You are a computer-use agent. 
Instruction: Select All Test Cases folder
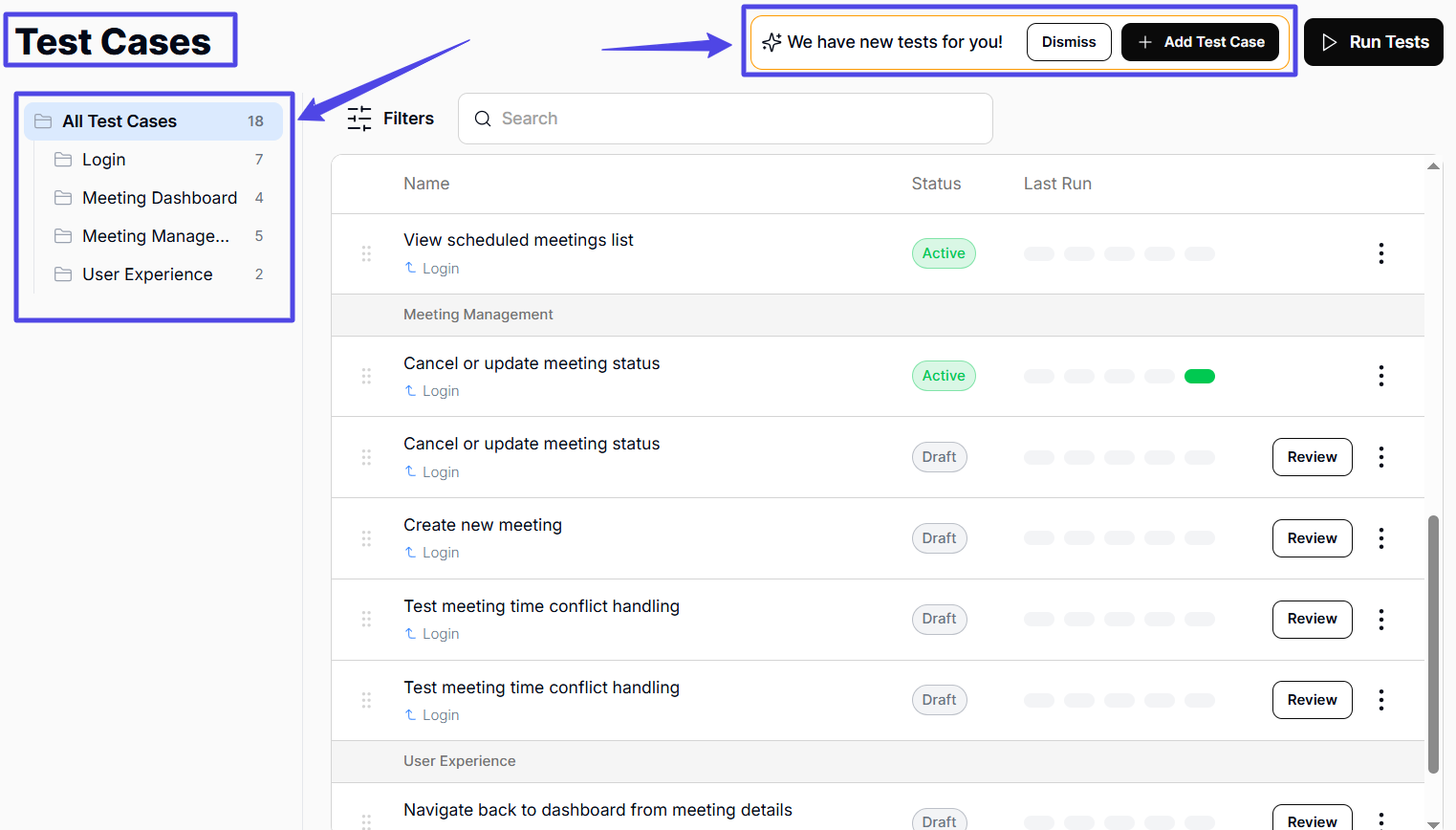(120, 121)
